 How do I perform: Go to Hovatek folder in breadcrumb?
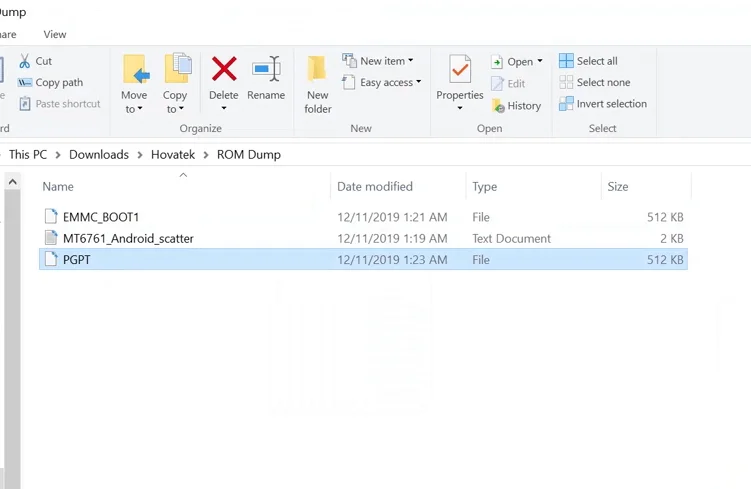click(x=173, y=155)
